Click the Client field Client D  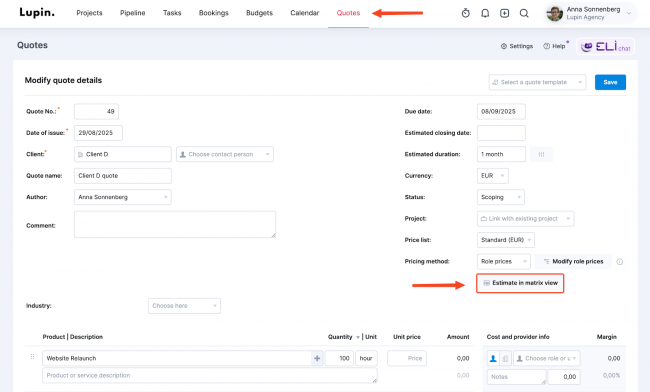[123, 154]
